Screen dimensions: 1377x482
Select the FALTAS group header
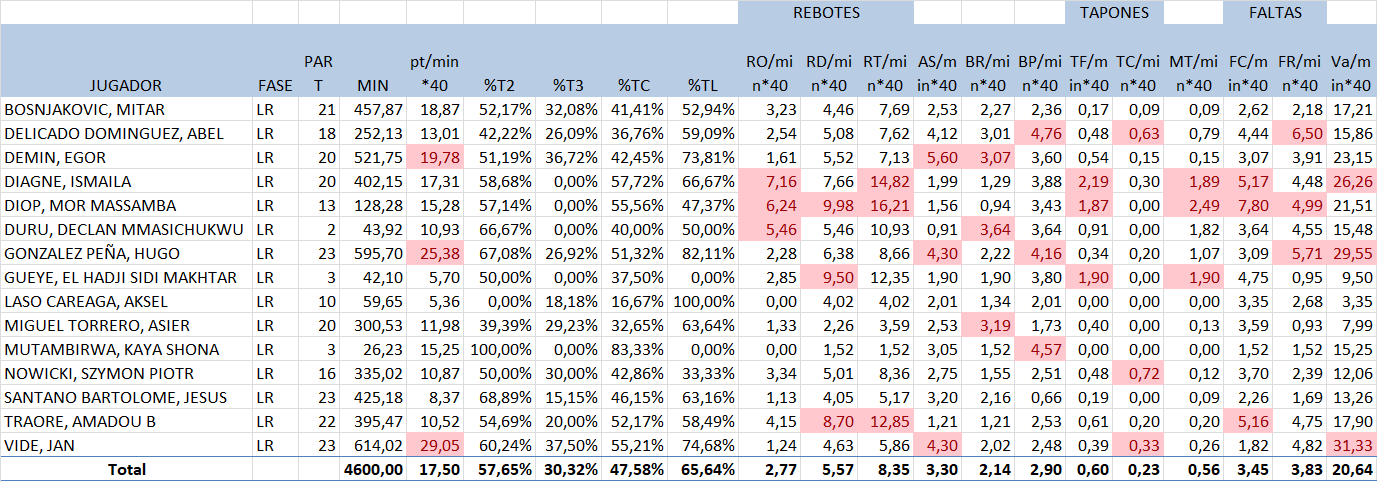(1275, 13)
